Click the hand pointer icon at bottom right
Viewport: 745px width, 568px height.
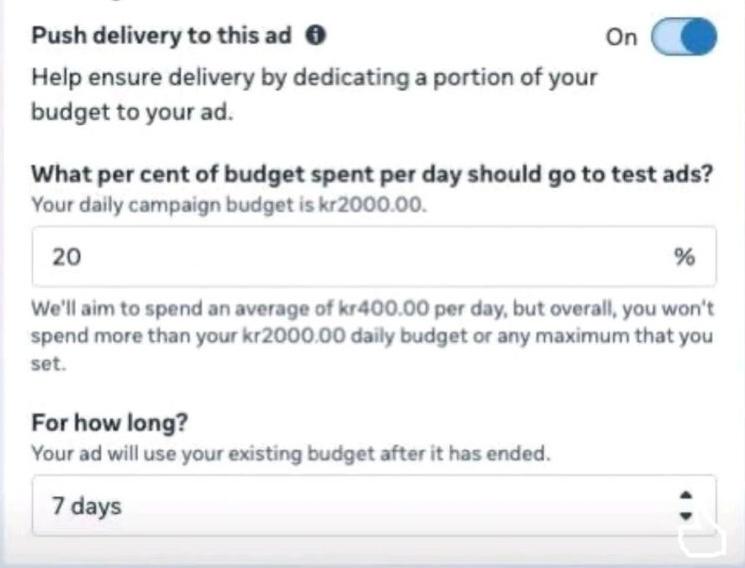click(700, 537)
